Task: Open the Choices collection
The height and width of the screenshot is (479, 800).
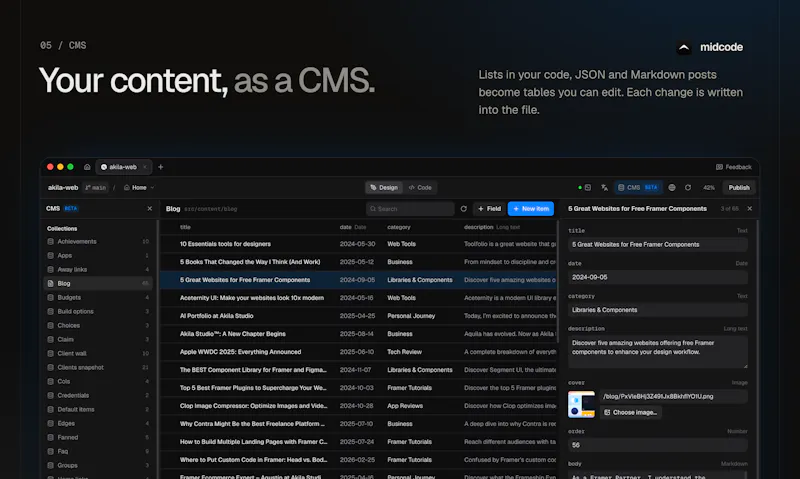Action: tap(97, 325)
